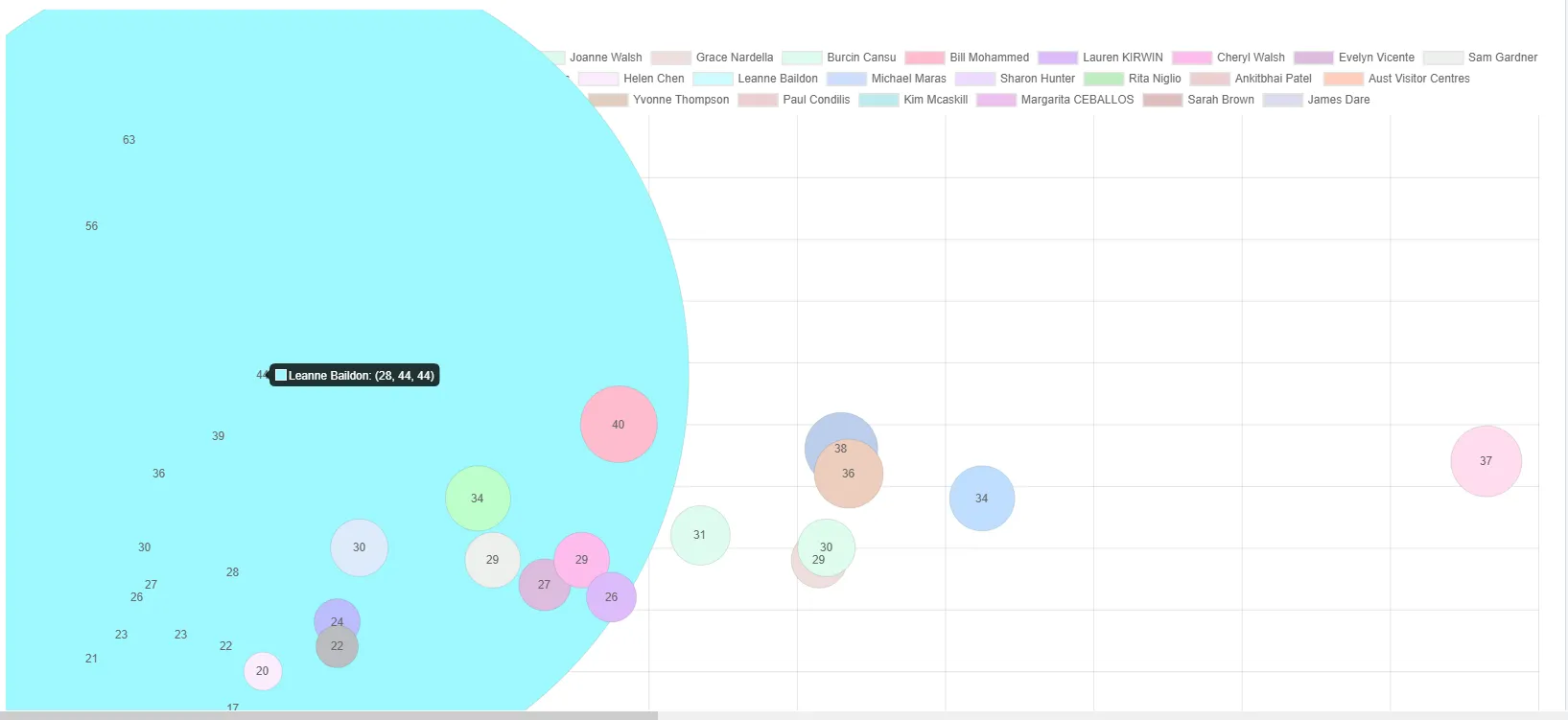Click the Aust Visitor Centres legend label
The width and height of the screenshot is (1568, 720).
(x=1418, y=79)
